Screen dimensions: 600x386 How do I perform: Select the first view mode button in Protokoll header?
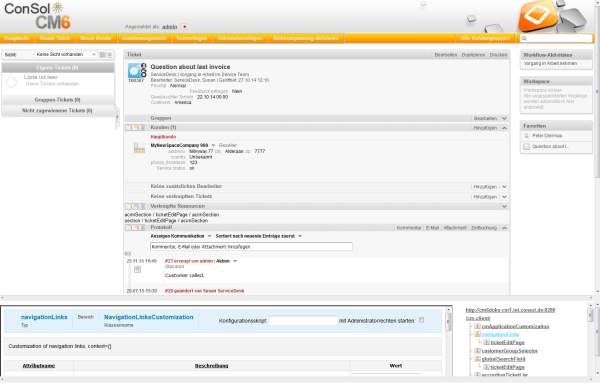128,228
